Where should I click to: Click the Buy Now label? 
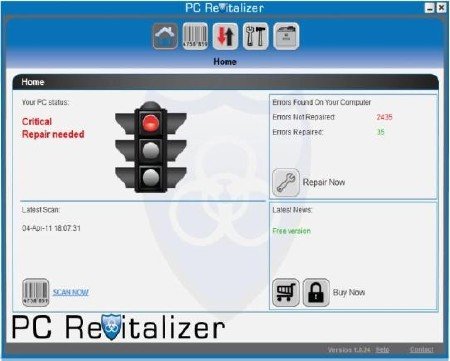(349, 292)
